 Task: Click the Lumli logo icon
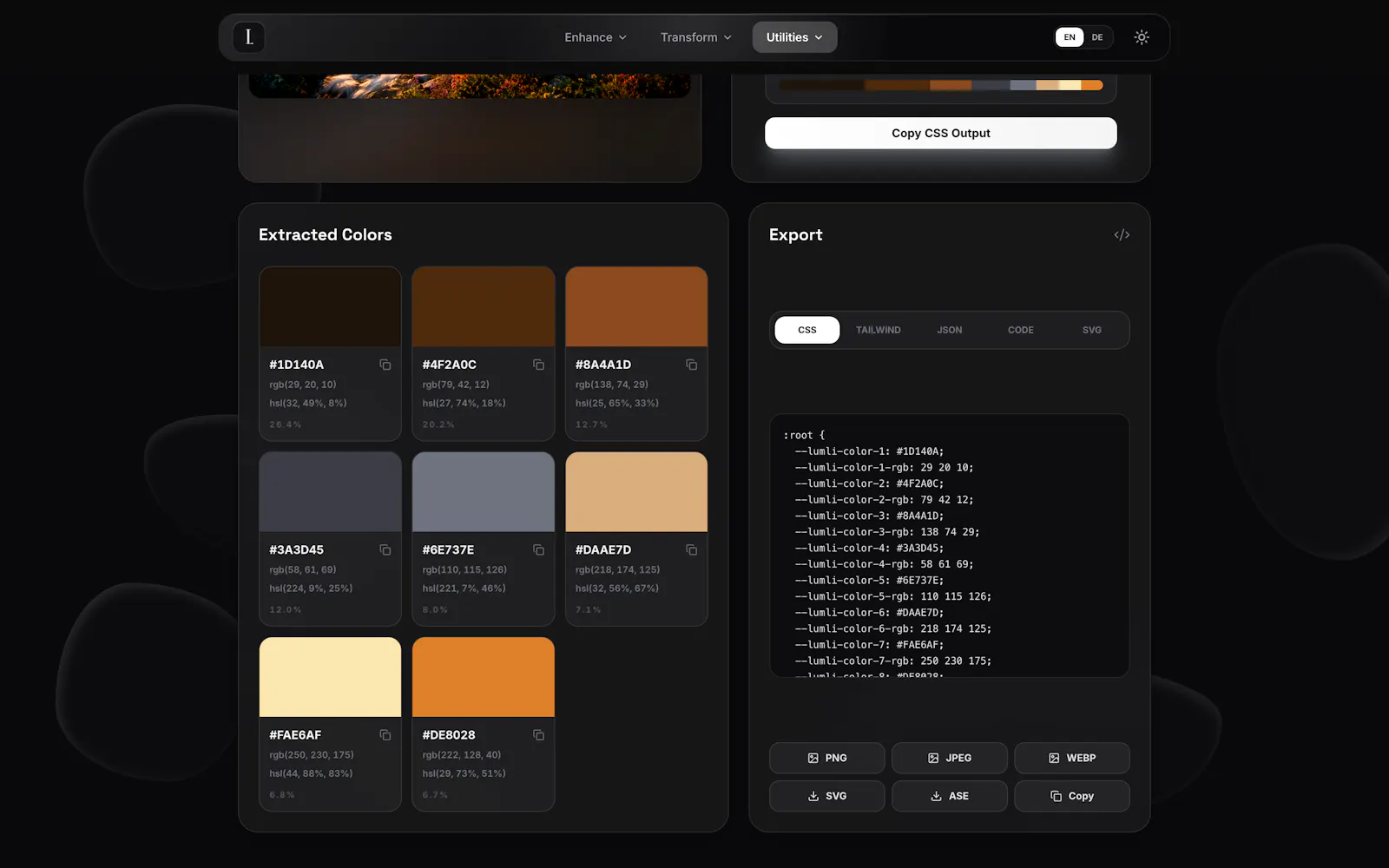[x=249, y=37]
